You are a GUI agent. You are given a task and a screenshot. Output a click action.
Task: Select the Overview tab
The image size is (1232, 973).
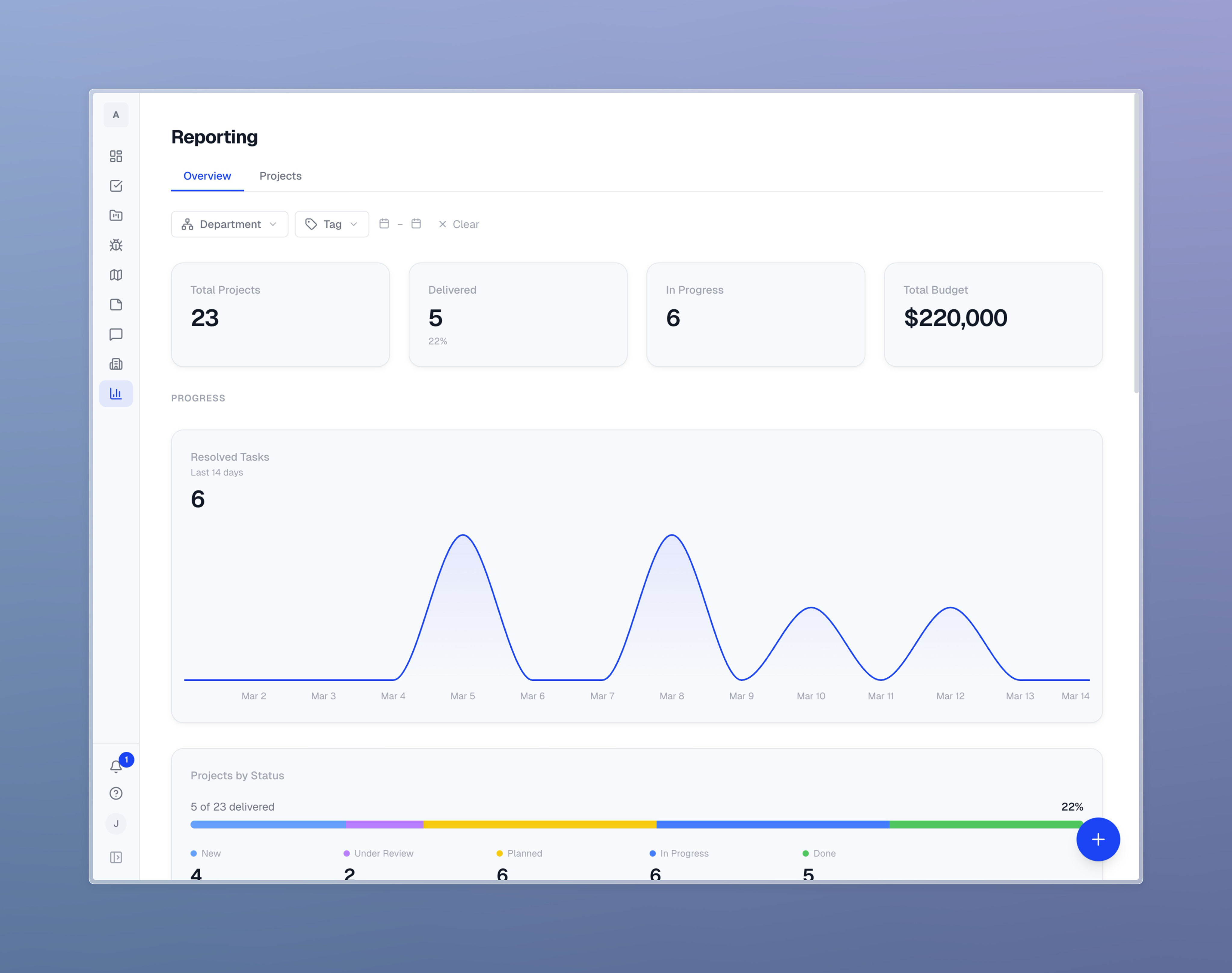click(x=207, y=175)
